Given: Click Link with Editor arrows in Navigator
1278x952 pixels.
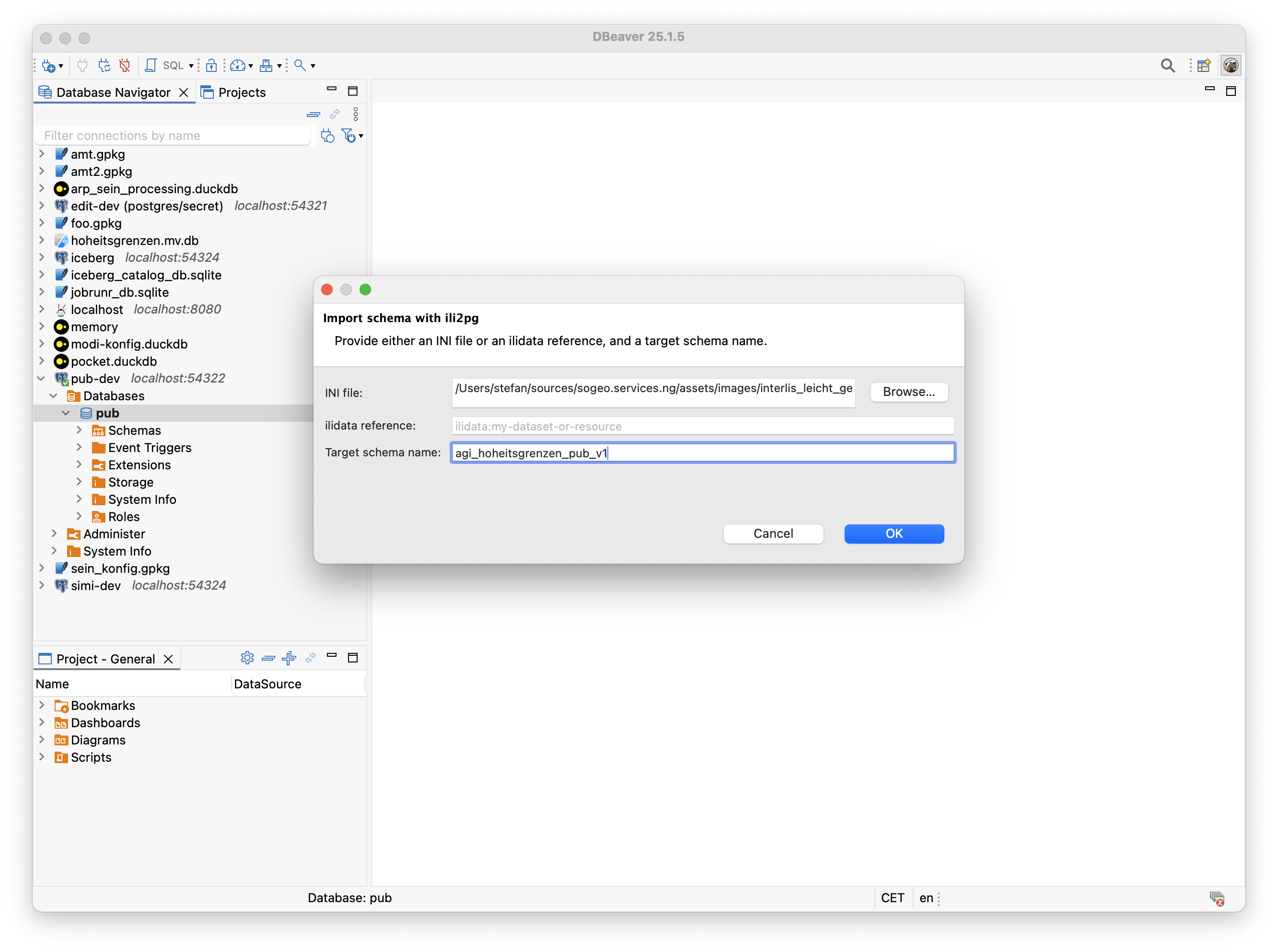Looking at the screenshot, I should [x=334, y=115].
